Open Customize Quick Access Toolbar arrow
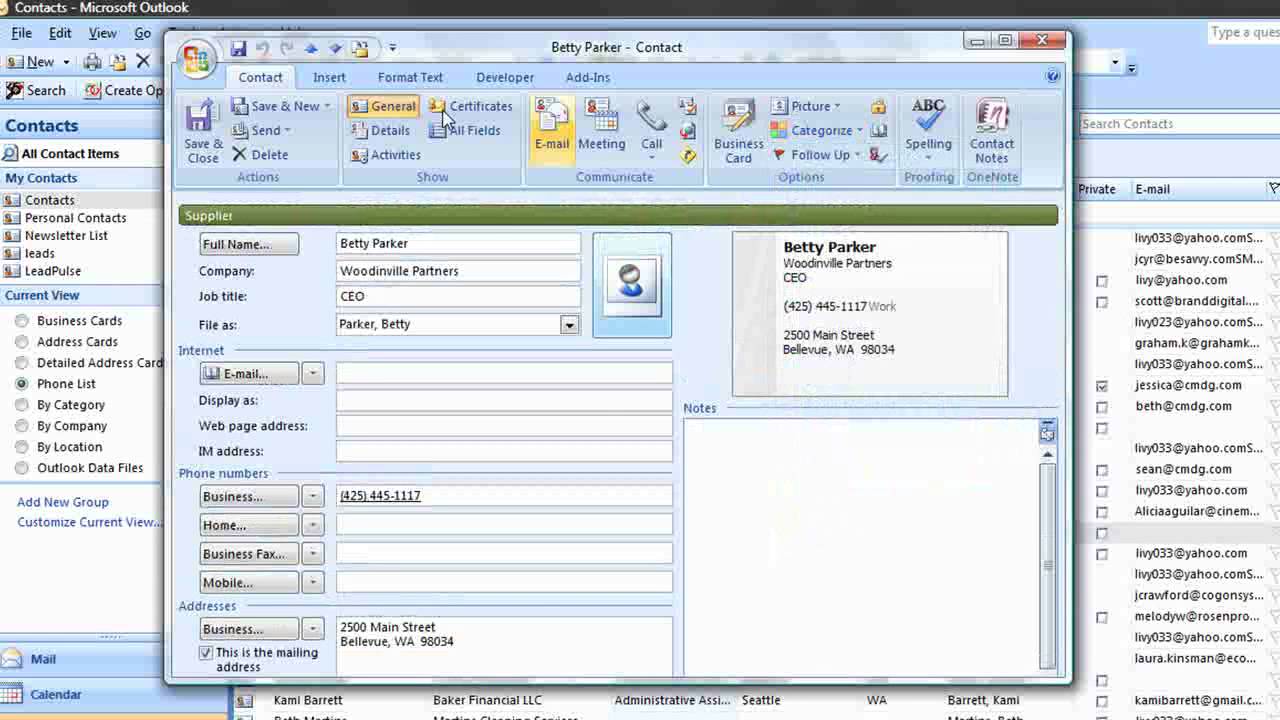The height and width of the screenshot is (720, 1280). click(x=393, y=48)
